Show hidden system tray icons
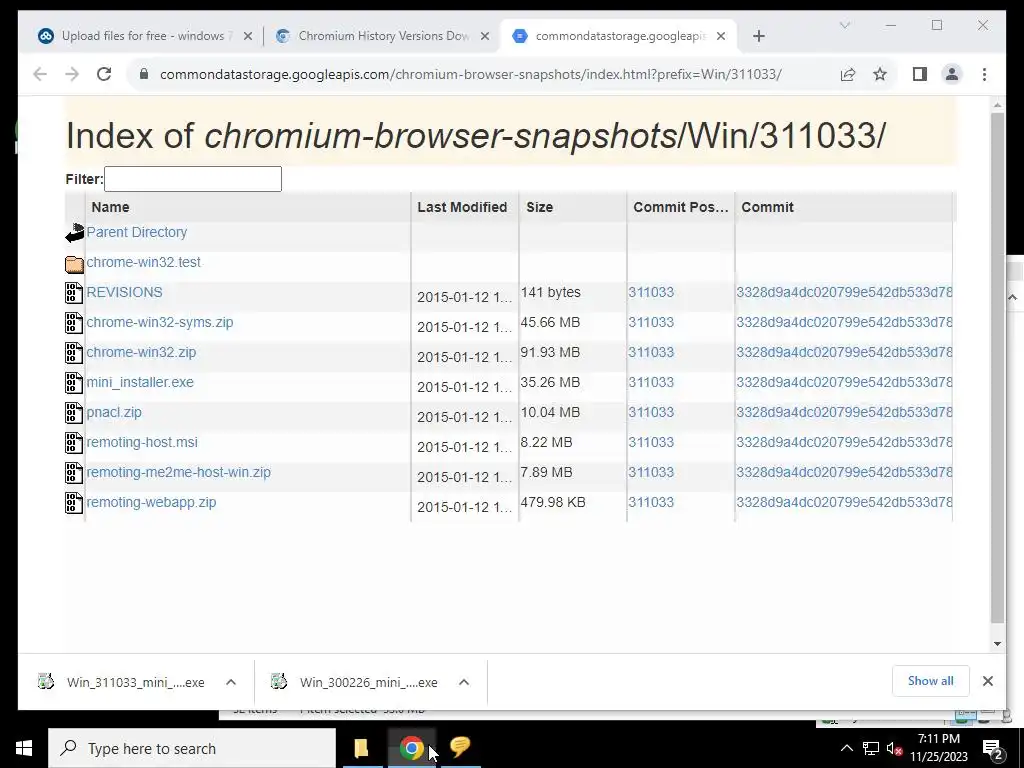The width and height of the screenshot is (1024, 768). point(846,748)
